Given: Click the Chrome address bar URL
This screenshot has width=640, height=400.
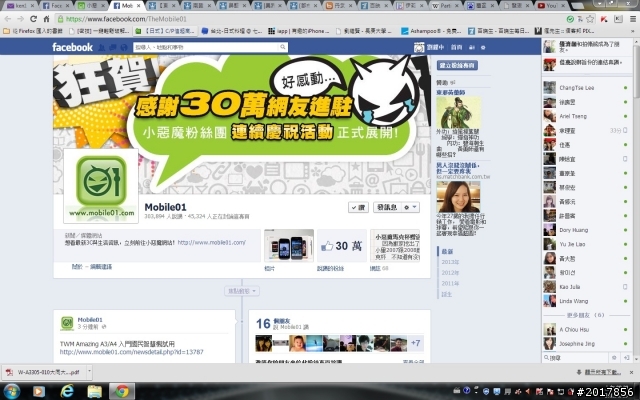Looking at the screenshot, I should [x=126, y=19].
